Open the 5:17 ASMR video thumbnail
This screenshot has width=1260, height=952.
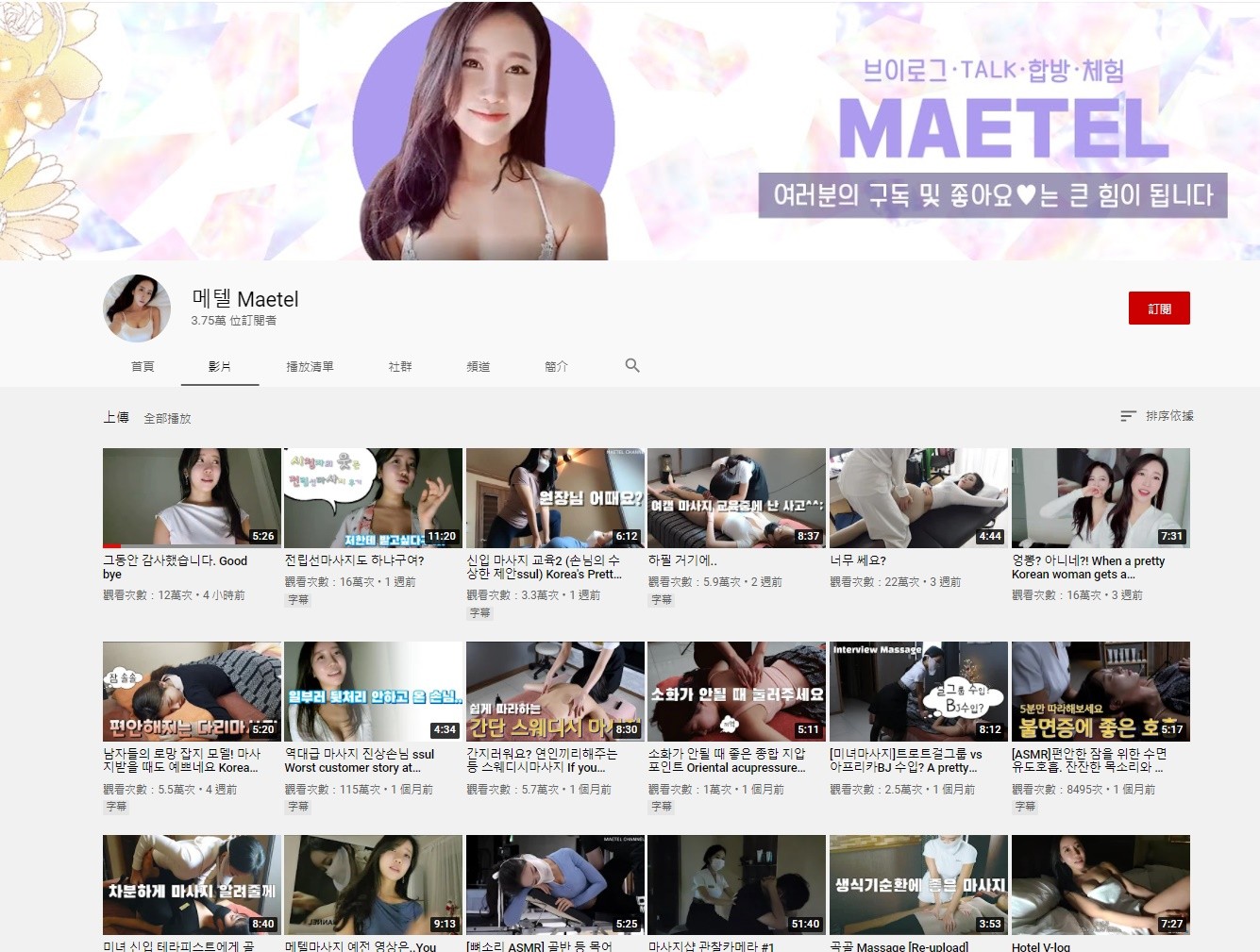tap(1100, 692)
